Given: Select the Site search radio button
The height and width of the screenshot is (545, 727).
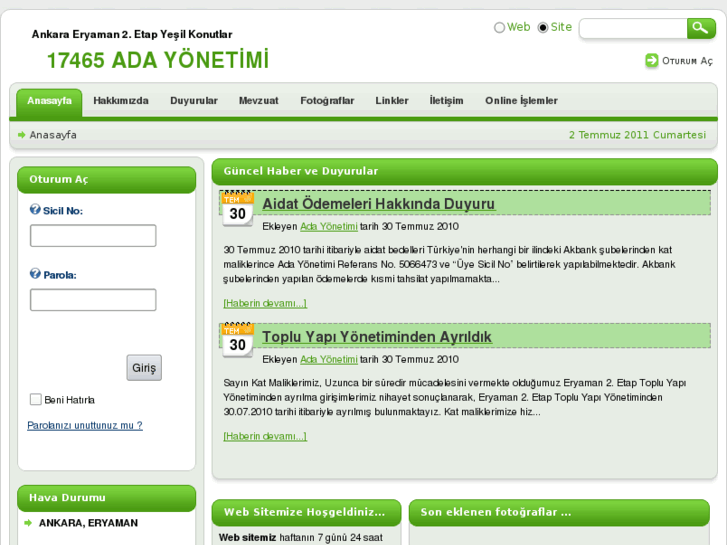Looking at the screenshot, I should pos(542,28).
